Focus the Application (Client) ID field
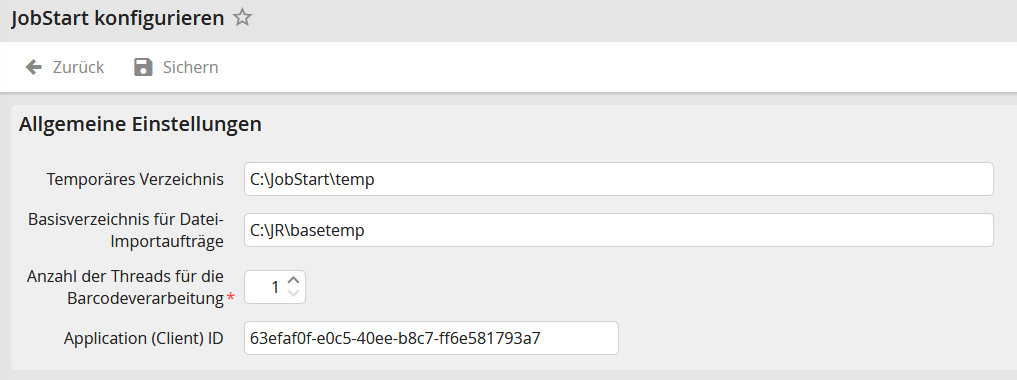Image resolution: width=1017 pixels, height=380 pixels. click(431, 338)
